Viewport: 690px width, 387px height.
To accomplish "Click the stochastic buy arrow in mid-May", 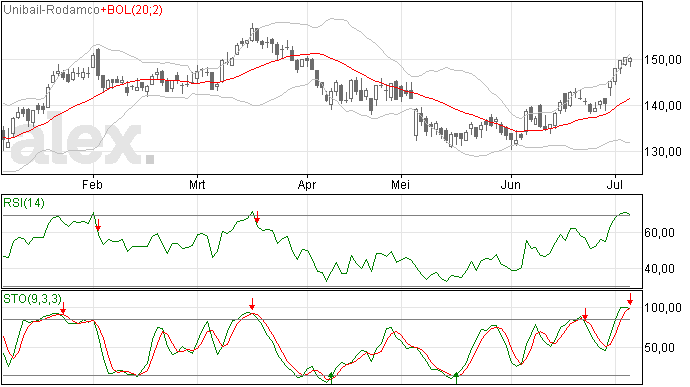I will (x=456, y=378).
